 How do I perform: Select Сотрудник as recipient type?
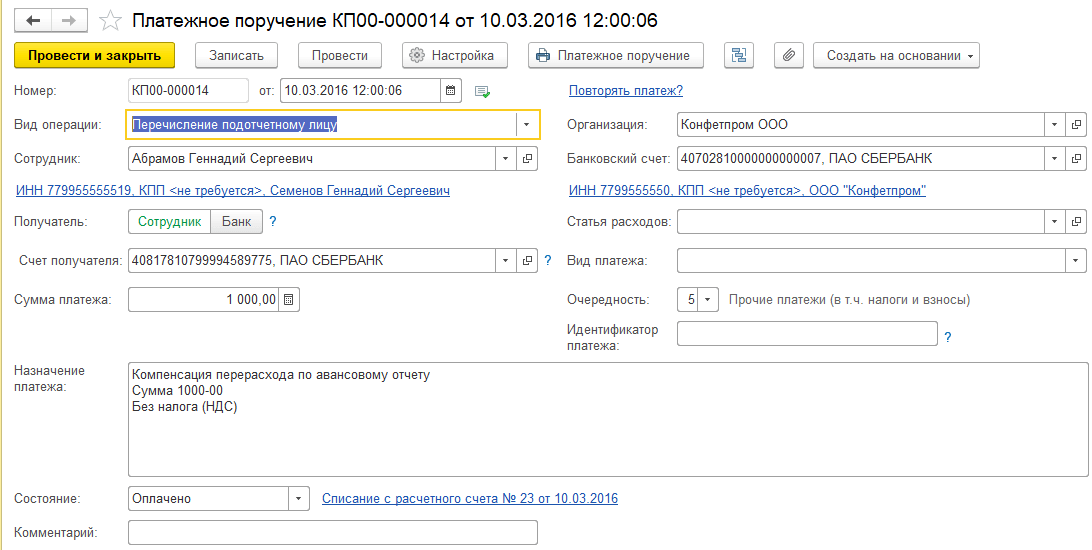[169, 222]
